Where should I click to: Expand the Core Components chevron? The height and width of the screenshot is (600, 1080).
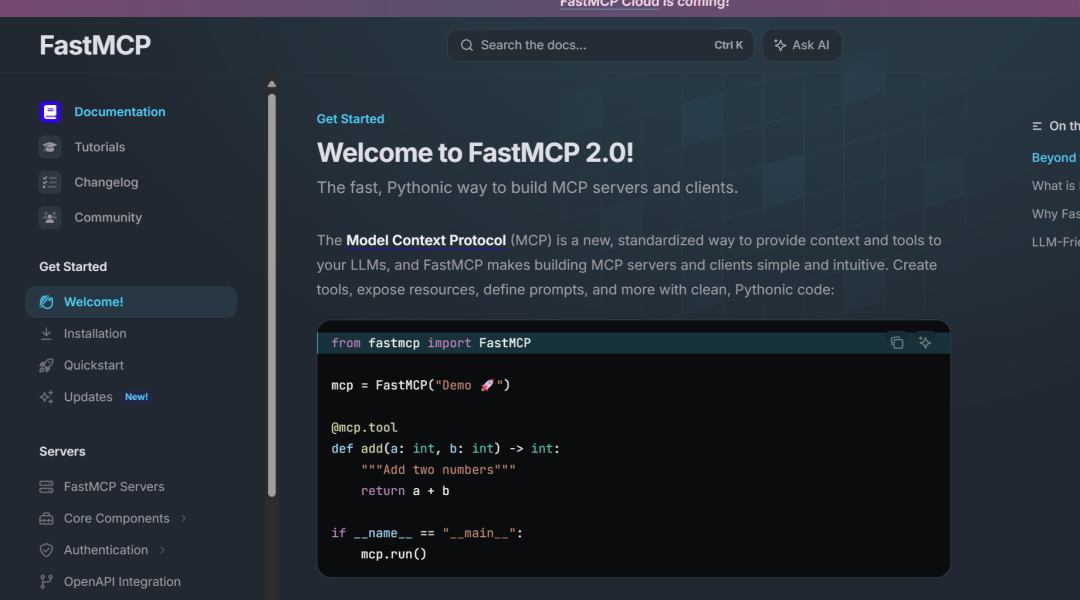[x=183, y=518]
